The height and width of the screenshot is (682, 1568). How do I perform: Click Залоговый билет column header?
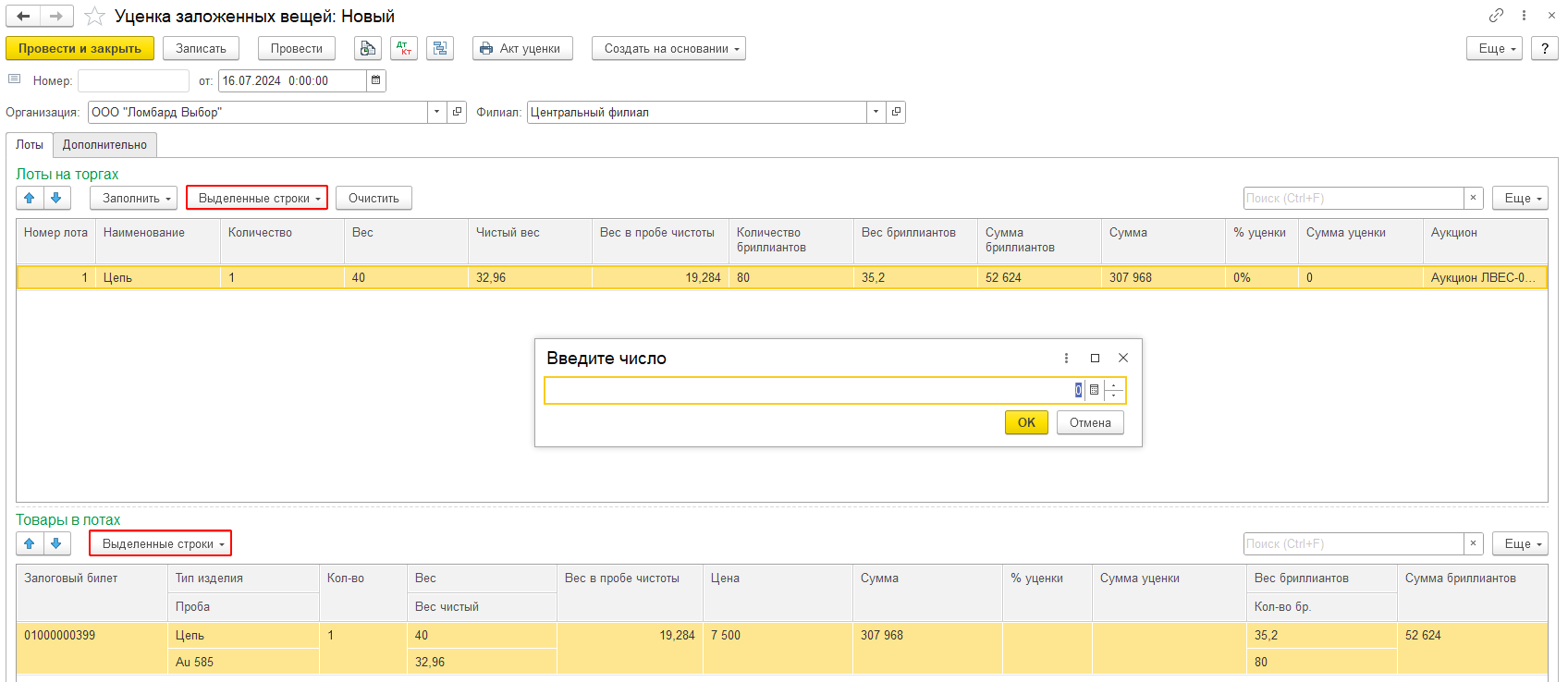coord(92,591)
